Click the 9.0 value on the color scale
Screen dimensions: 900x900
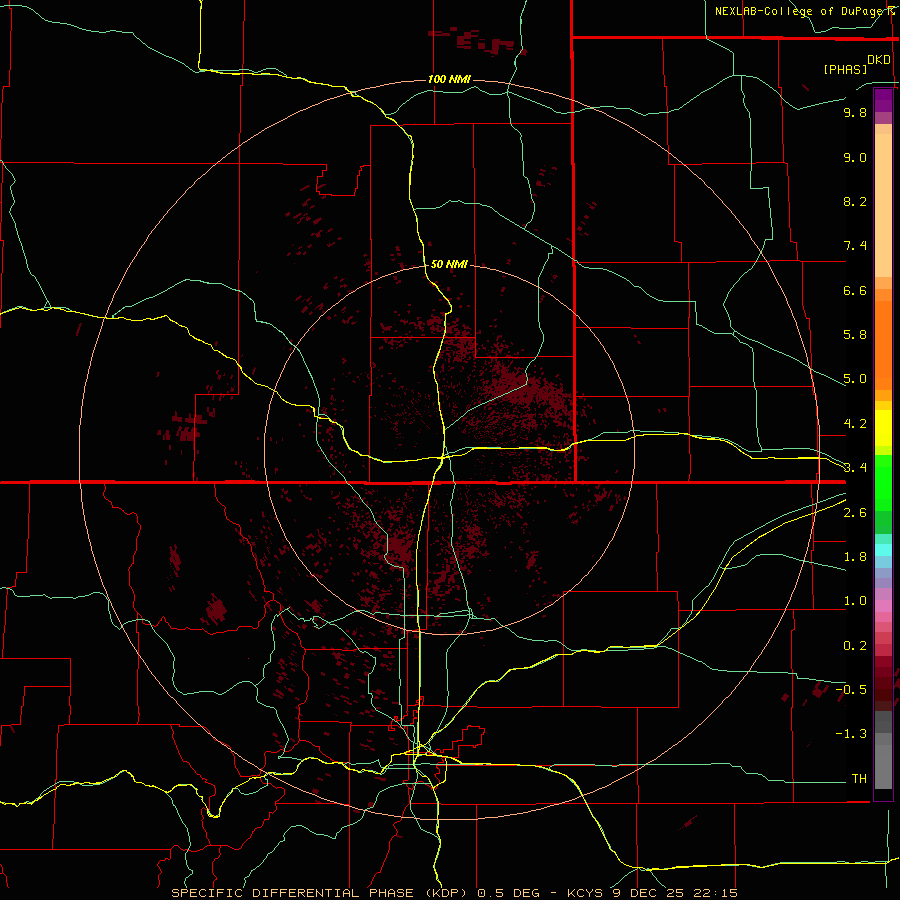[x=855, y=157]
